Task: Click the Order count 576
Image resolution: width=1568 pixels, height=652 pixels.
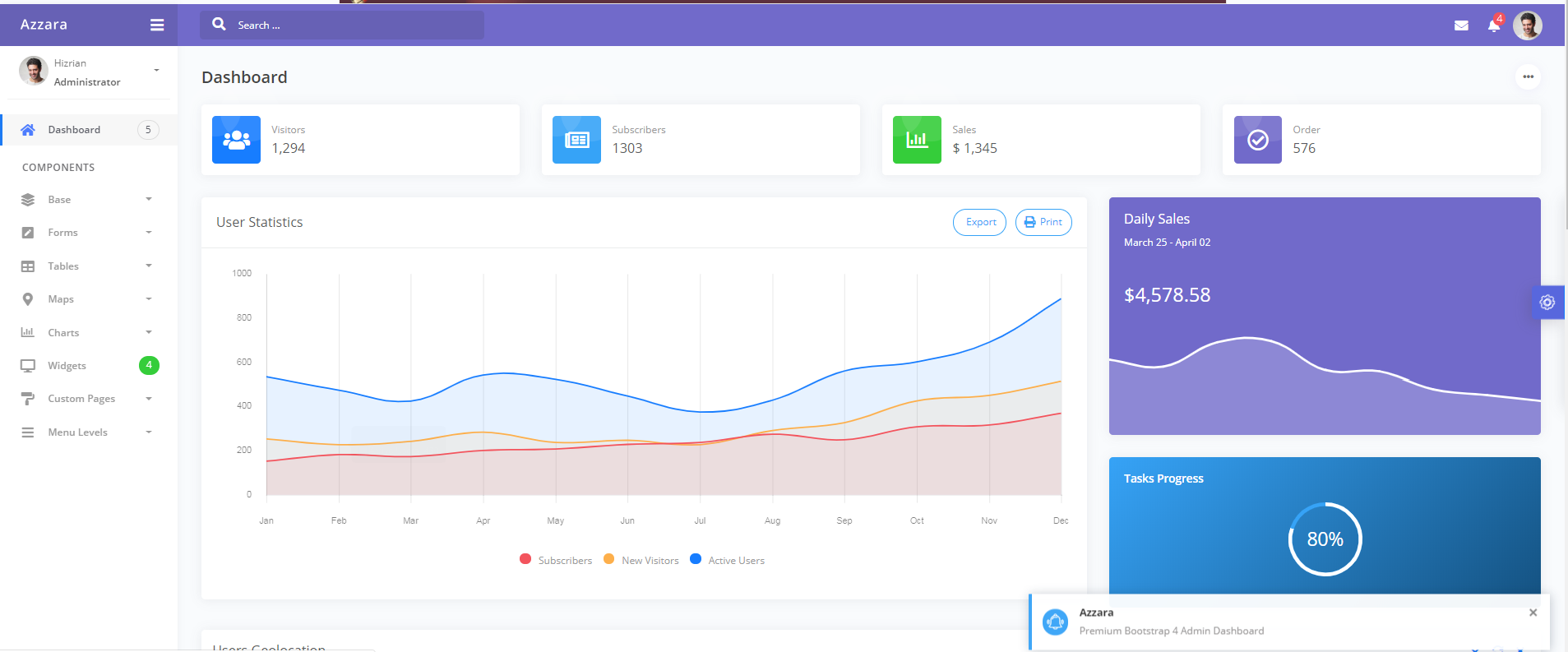Action: (1304, 149)
